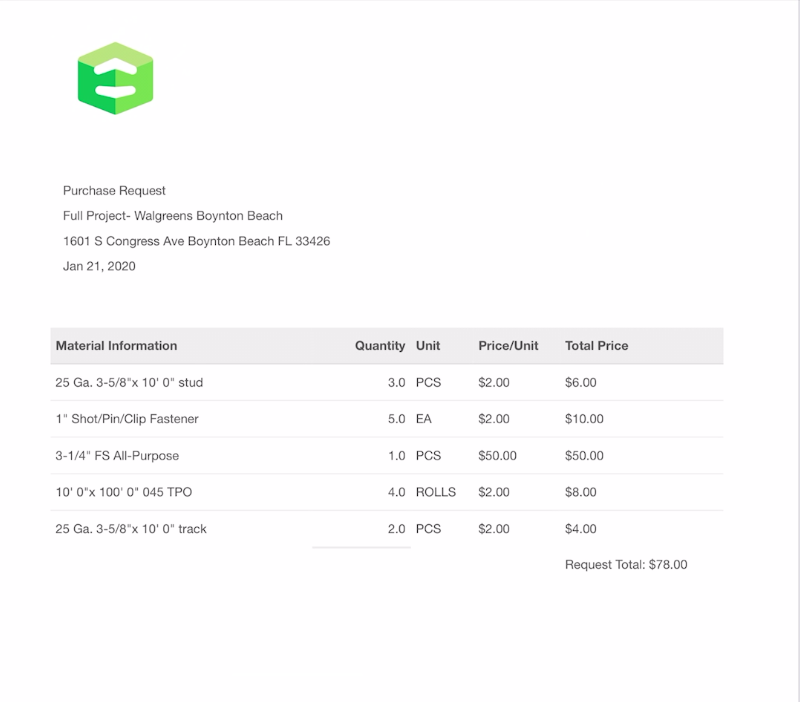Click the 1601 S Congress Ave address
800x702 pixels.
pyautogui.click(x=196, y=241)
